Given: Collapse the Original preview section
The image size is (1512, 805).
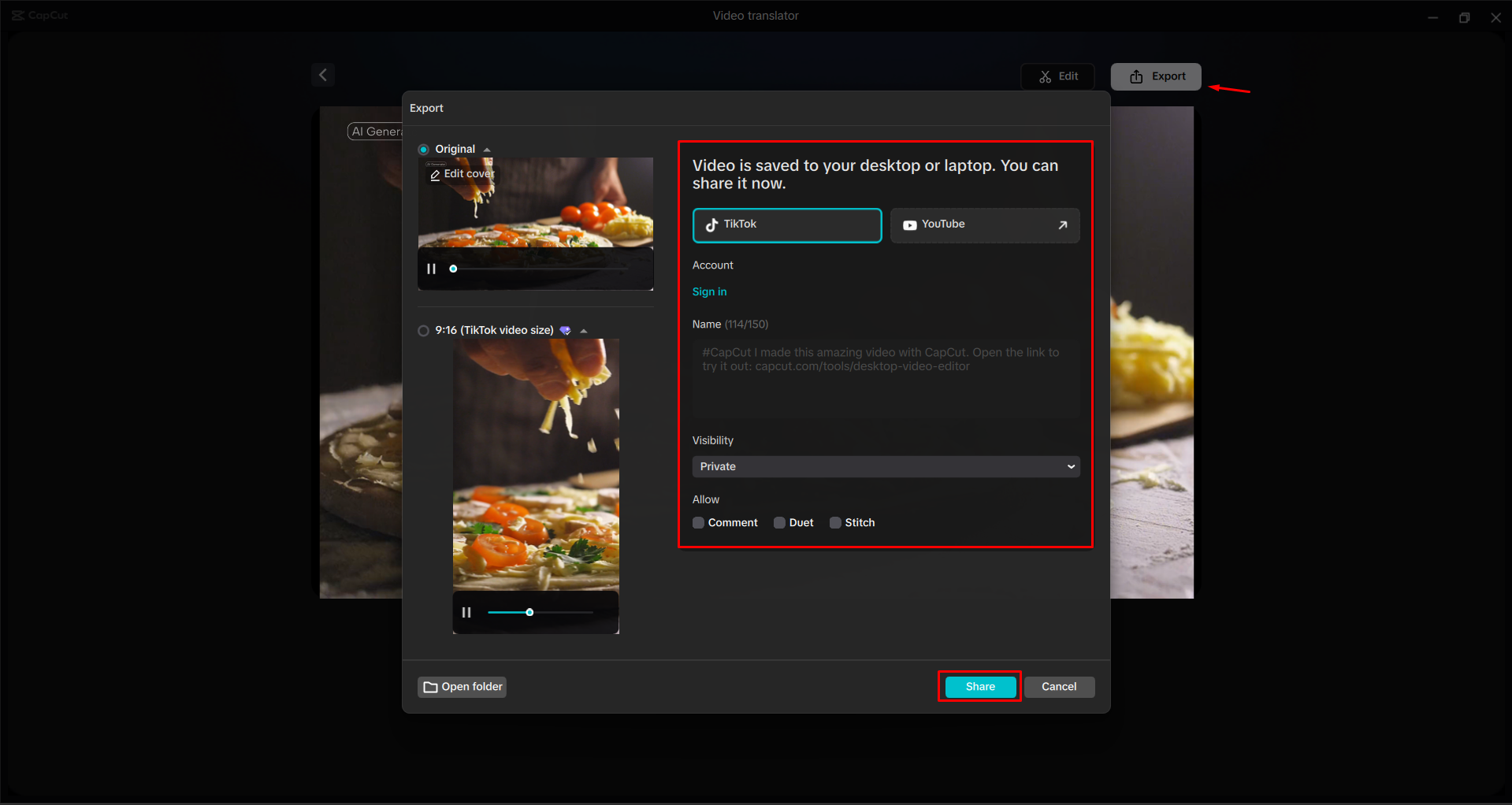Looking at the screenshot, I should point(487,150).
